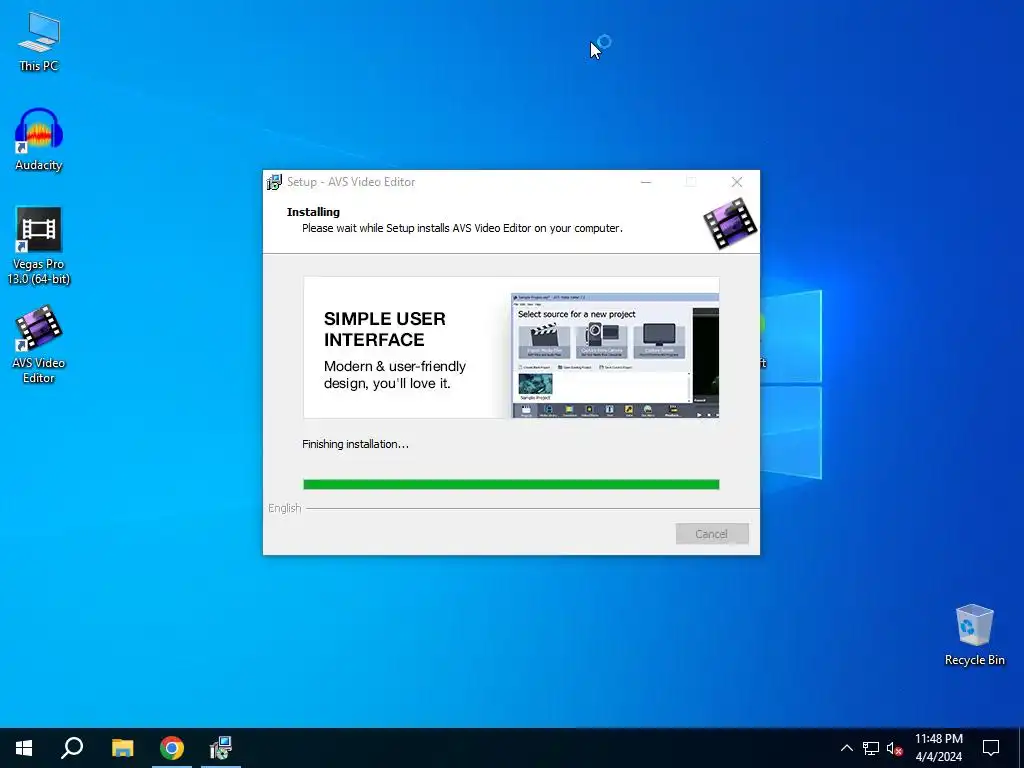
Task: Click the muted volume tray icon
Action: point(895,748)
